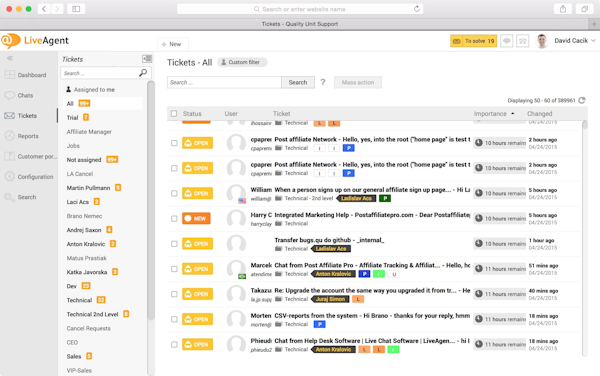Image resolution: width=600 pixels, height=376 pixels.
Task: Sort by the Status column
Action: (x=192, y=114)
